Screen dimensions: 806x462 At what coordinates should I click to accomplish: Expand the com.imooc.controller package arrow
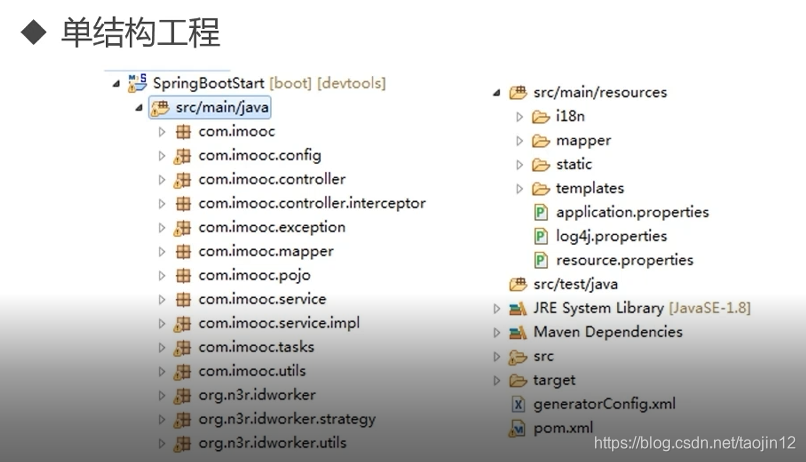click(162, 180)
